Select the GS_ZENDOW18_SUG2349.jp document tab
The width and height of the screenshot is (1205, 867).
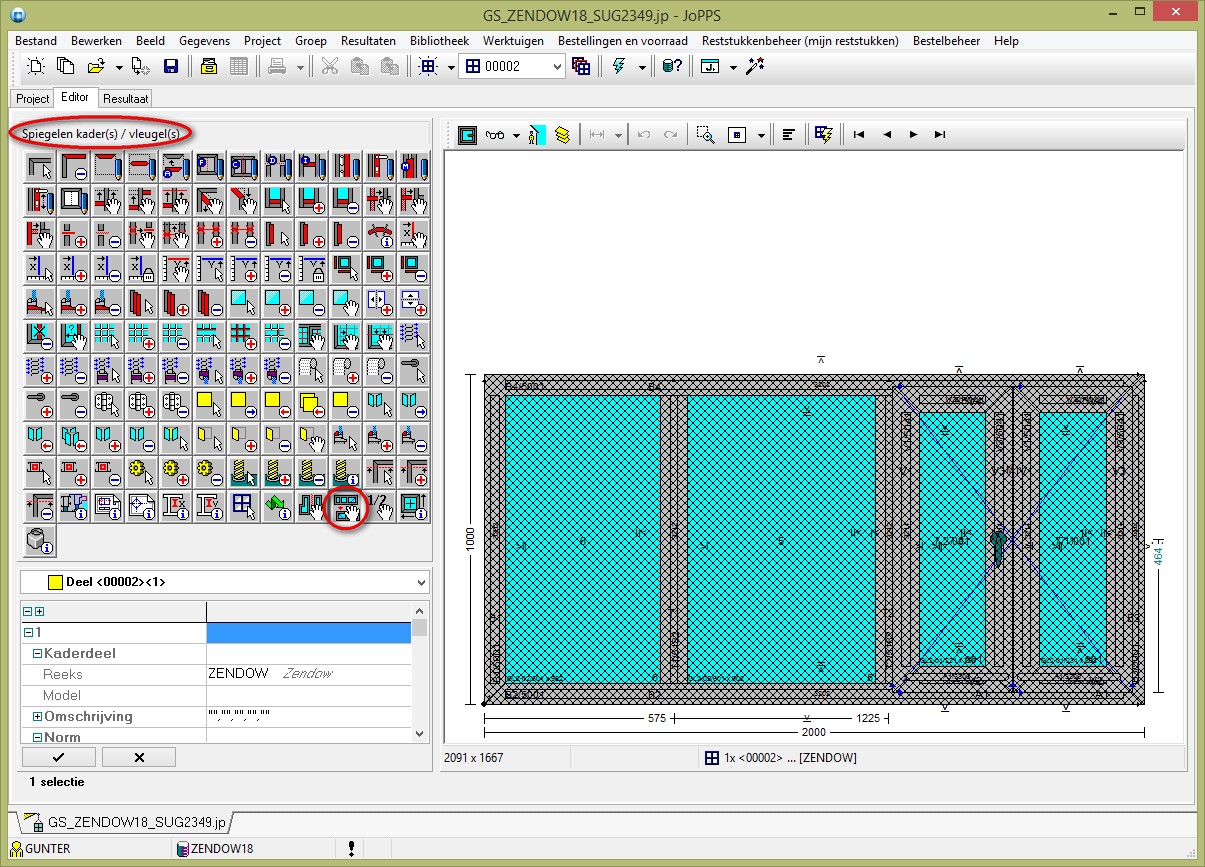127,823
